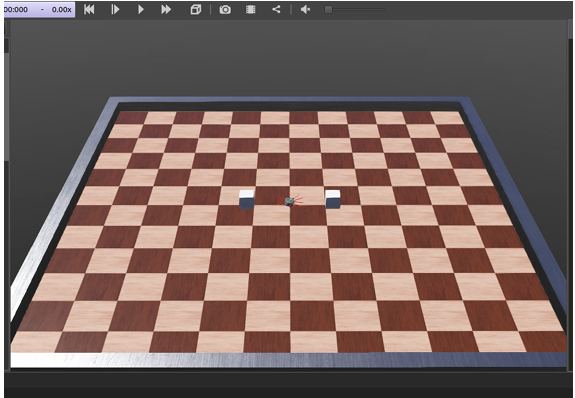Share the simulation via share icon
This screenshot has height=398, width=575.
click(276, 10)
